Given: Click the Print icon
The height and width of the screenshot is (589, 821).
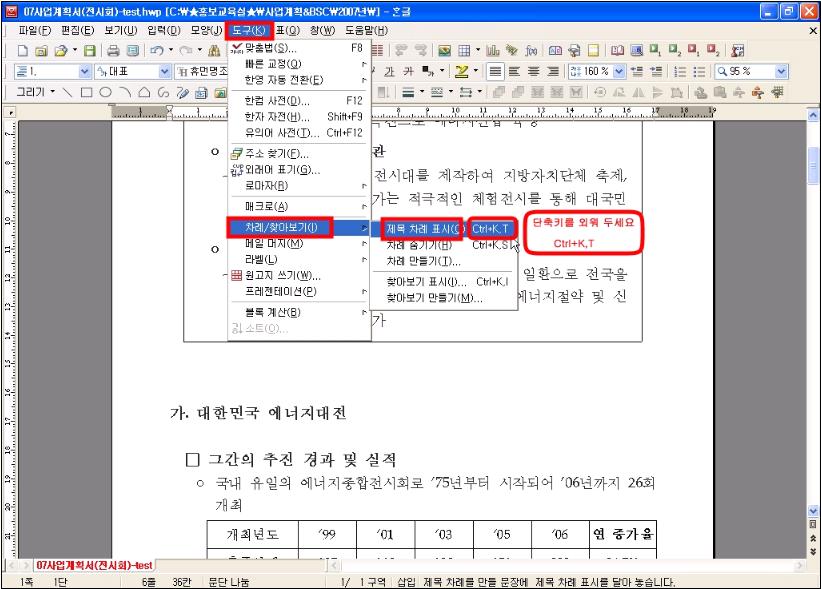Looking at the screenshot, I should [113, 51].
